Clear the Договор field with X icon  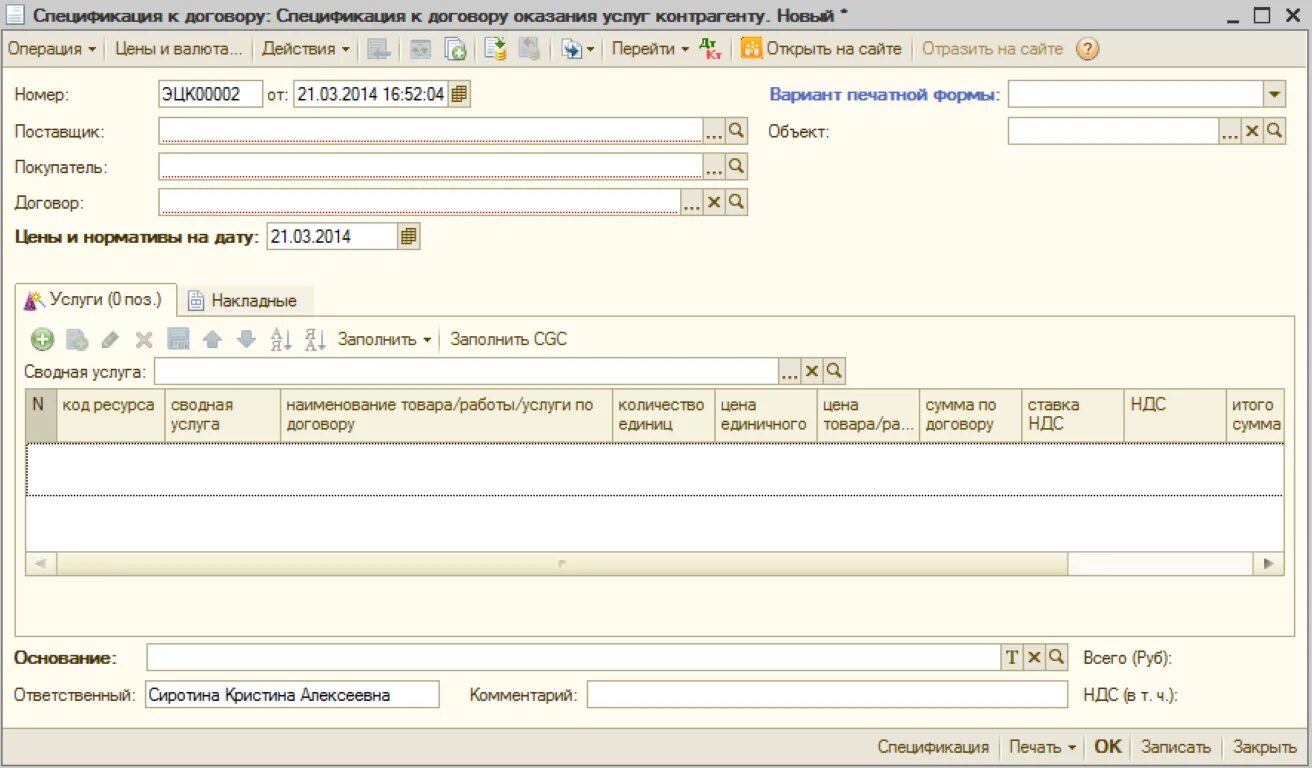tap(714, 202)
